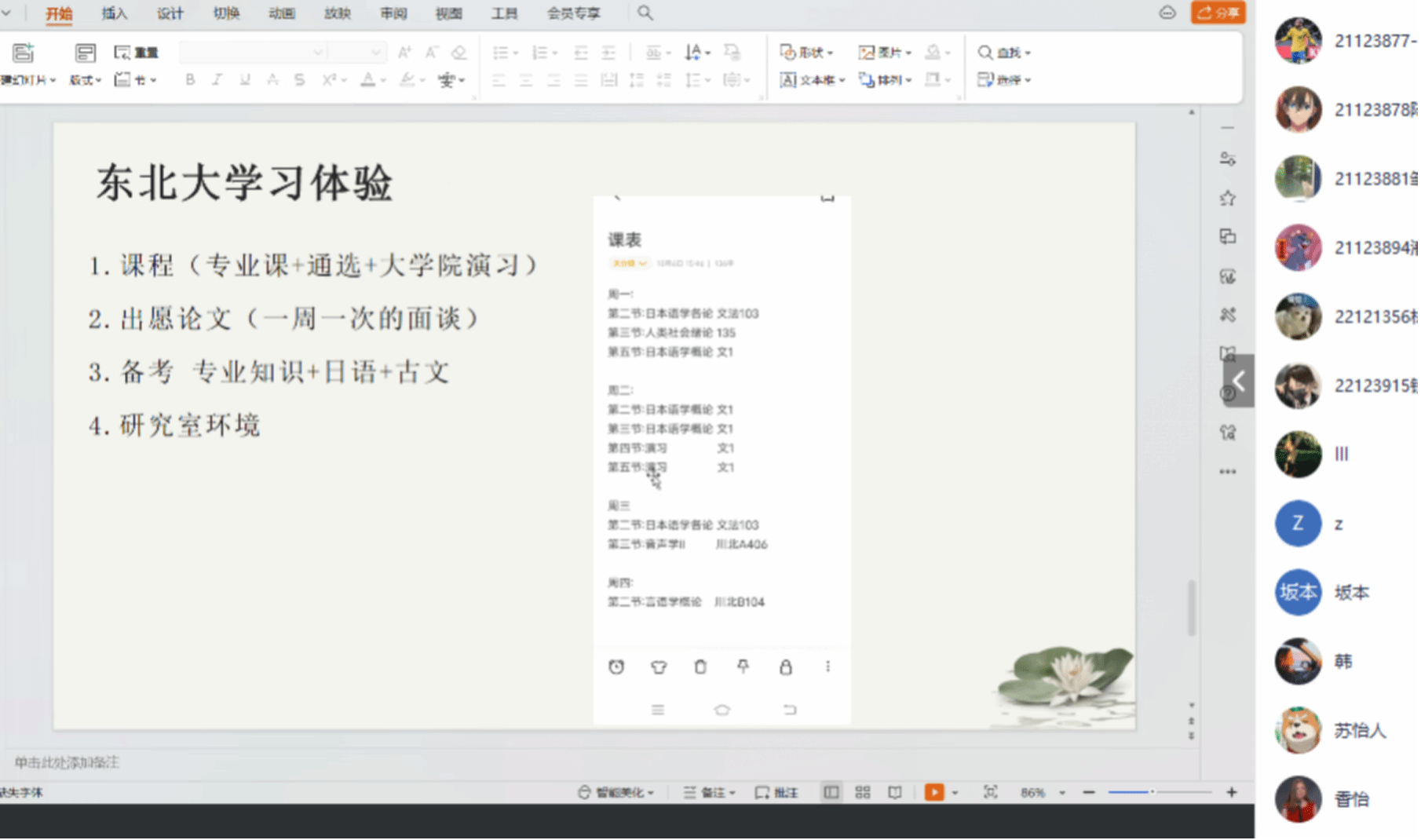Open the 插入 tab

114,13
